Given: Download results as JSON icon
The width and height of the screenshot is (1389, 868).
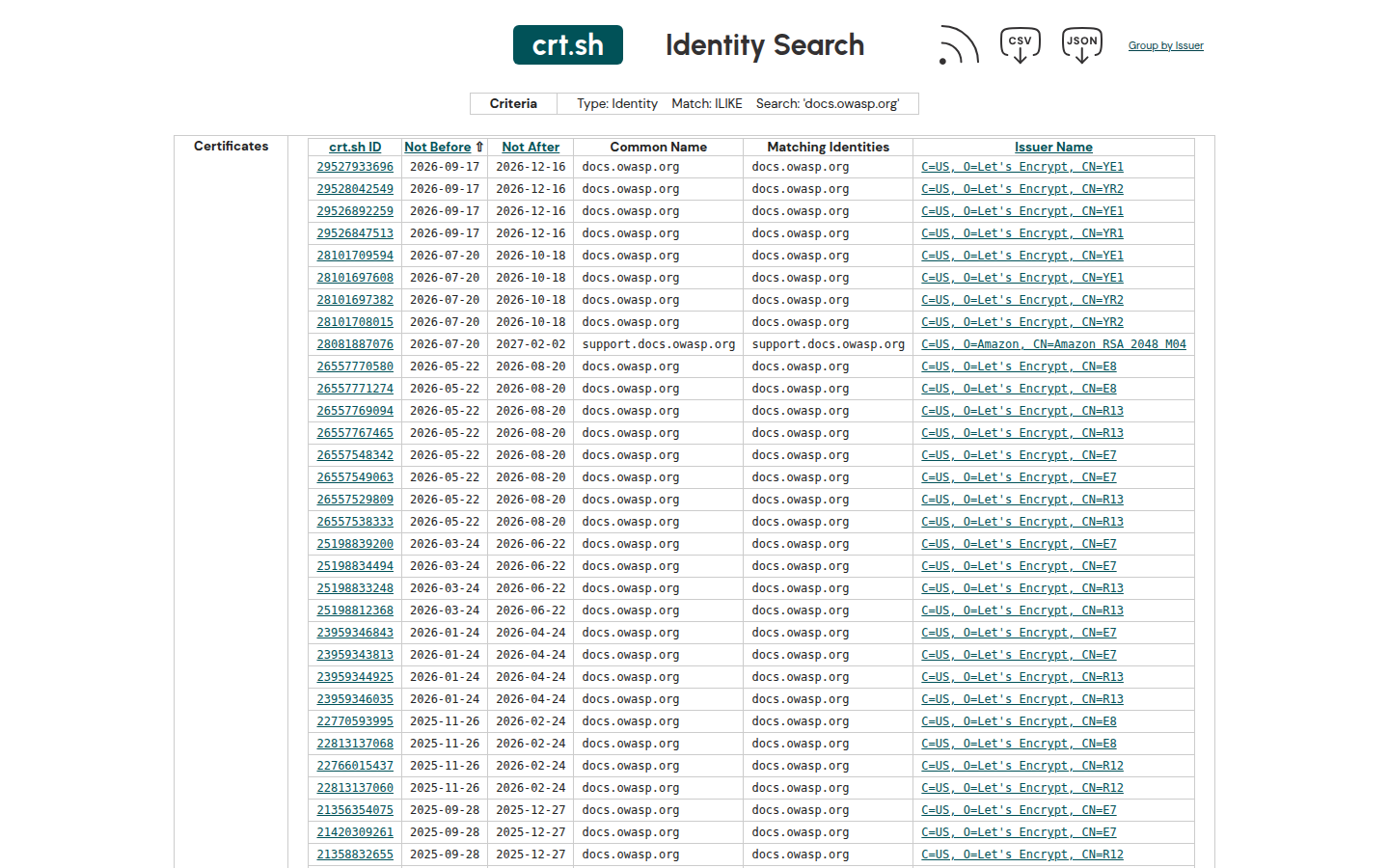Looking at the screenshot, I should click(x=1081, y=45).
